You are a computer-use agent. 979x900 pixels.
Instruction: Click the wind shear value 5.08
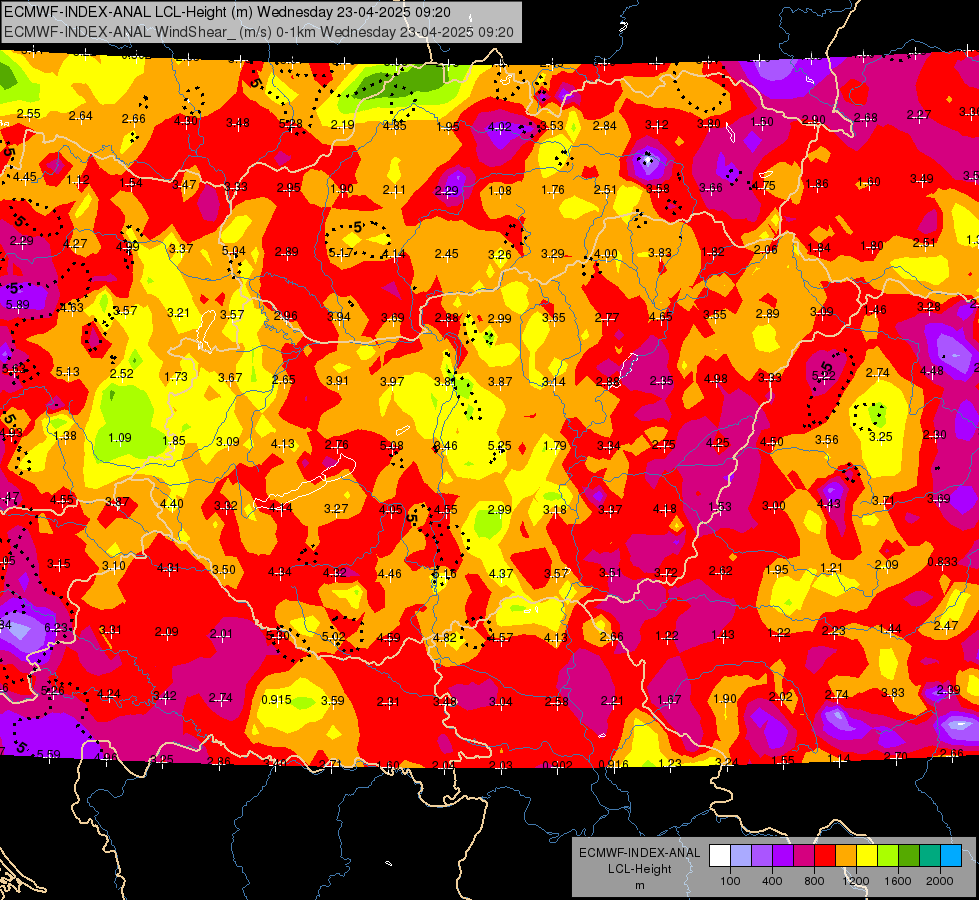(x=391, y=446)
